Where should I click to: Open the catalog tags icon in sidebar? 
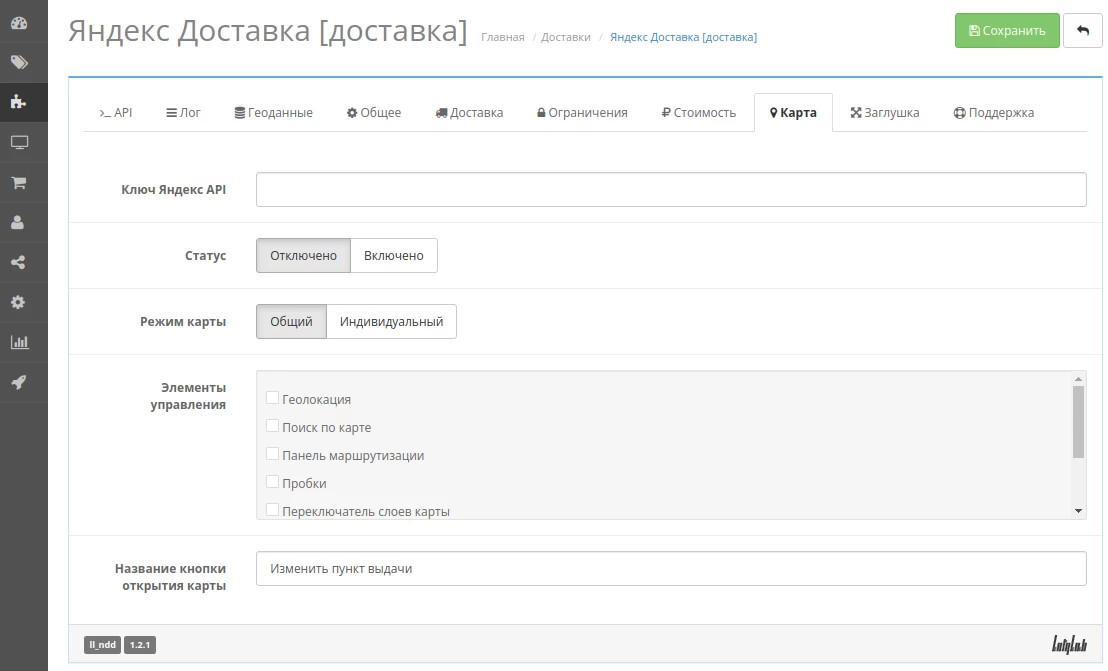19,62
